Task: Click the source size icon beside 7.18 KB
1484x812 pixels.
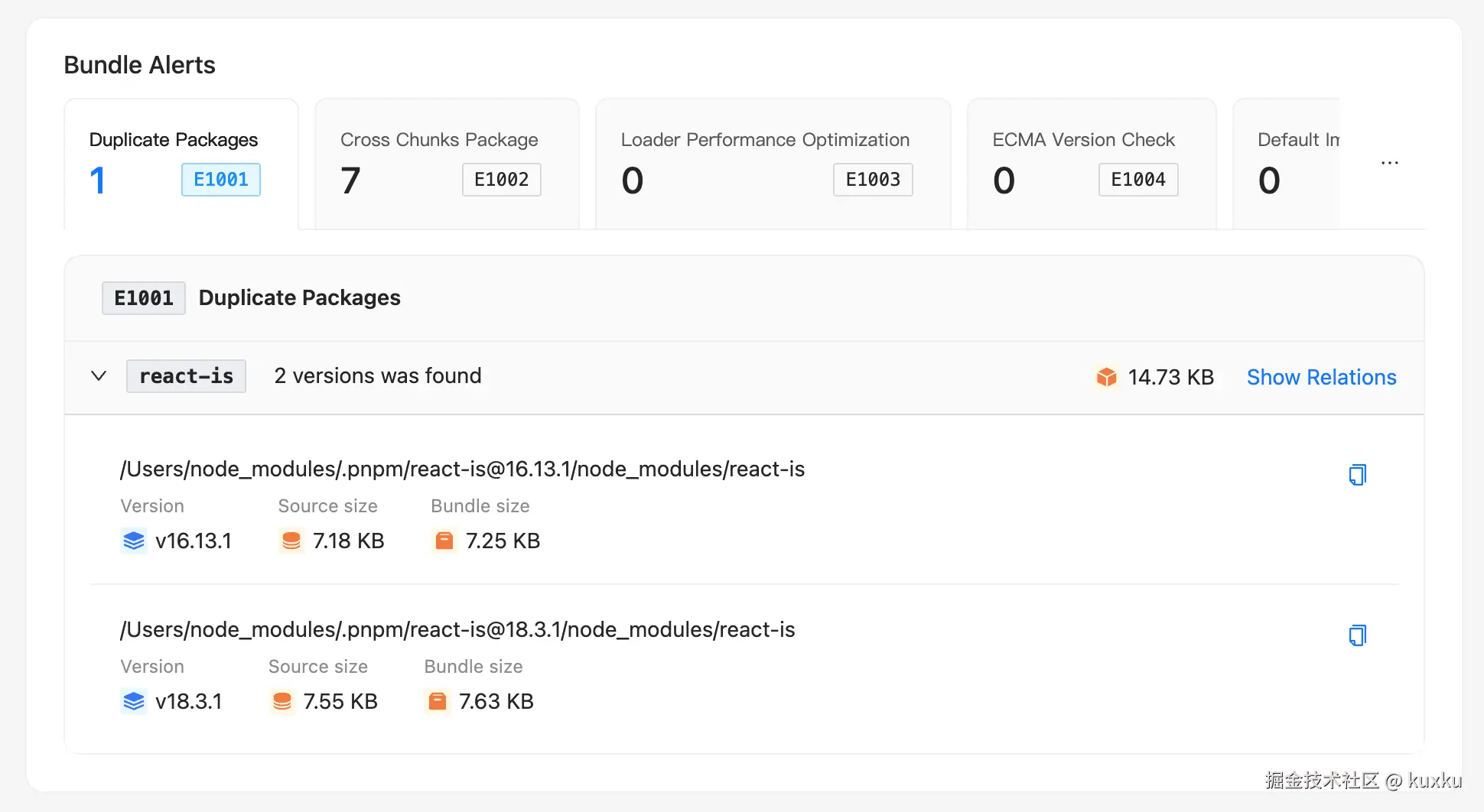Action: coord(291,541)
